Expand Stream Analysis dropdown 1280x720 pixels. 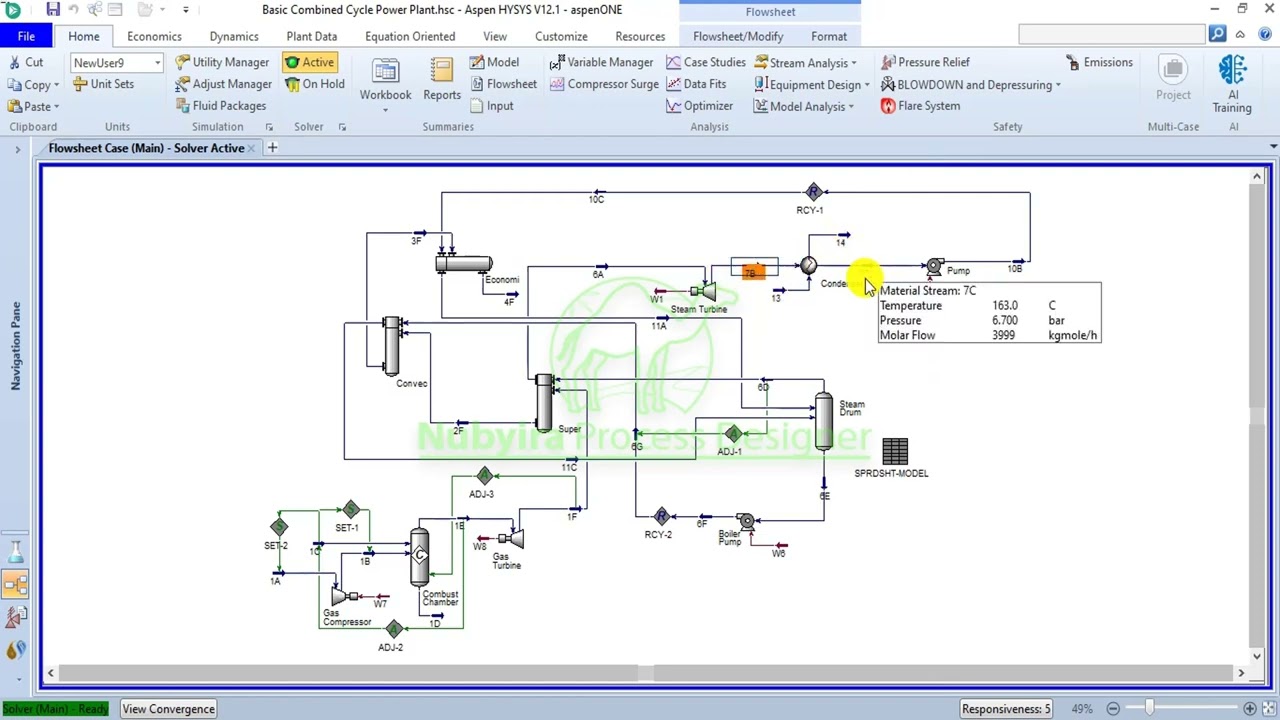[x=853, y=63]
